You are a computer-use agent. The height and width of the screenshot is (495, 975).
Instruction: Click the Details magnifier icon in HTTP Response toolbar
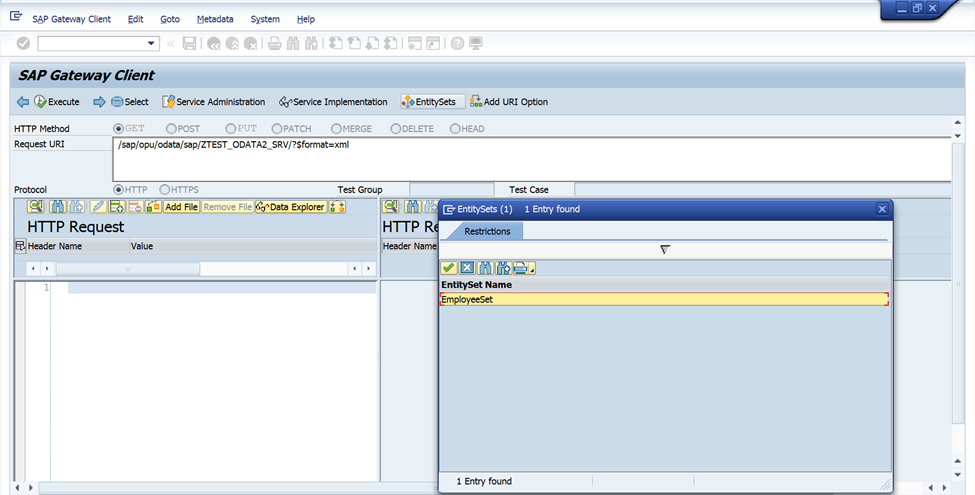tap(390, 206)
